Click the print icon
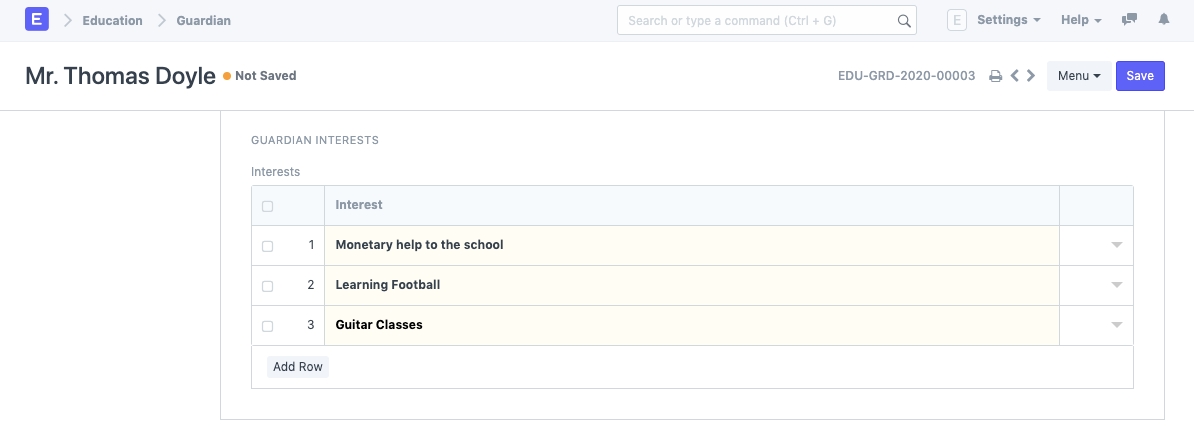 (x=995, y=76)
